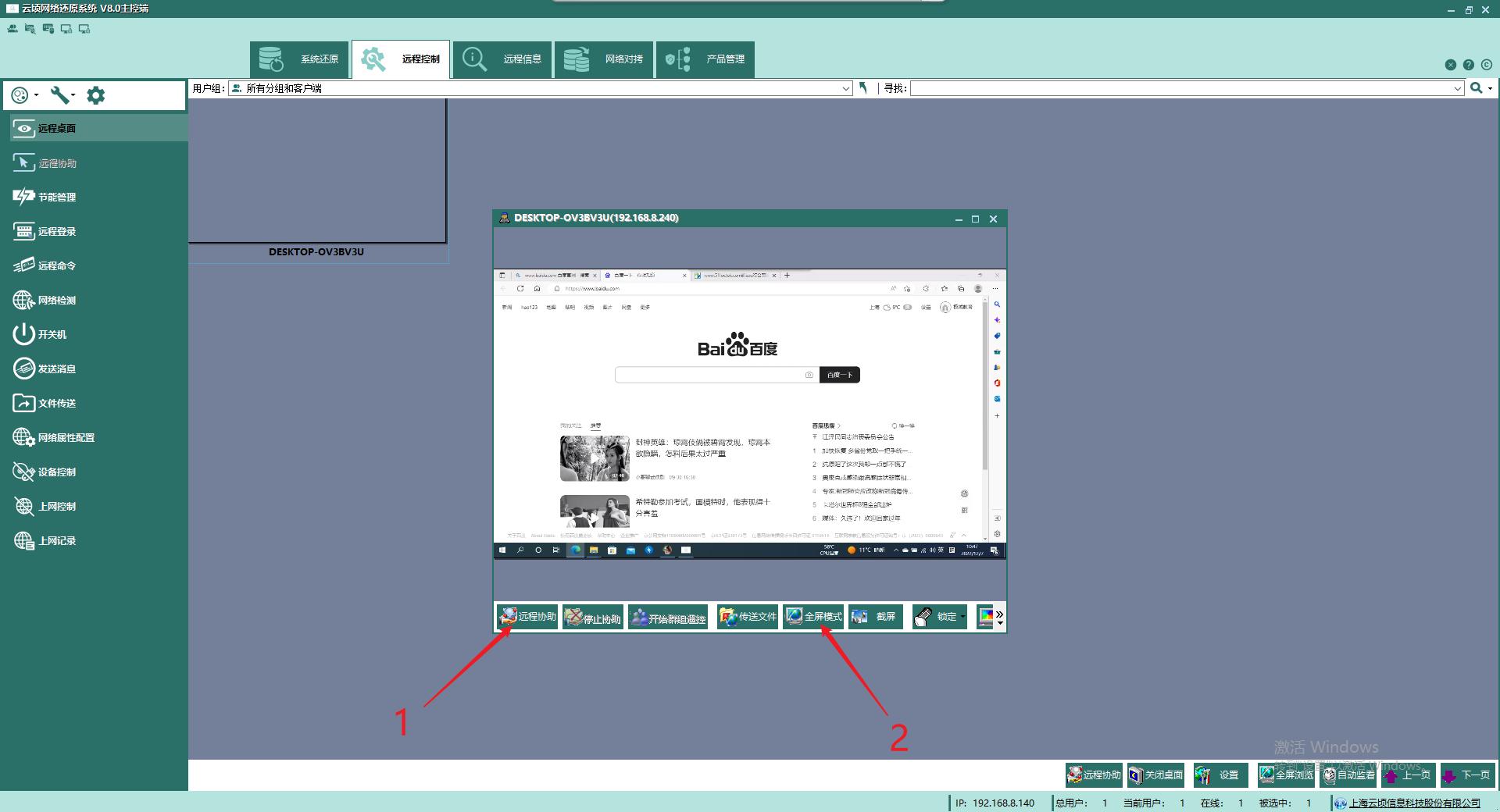Go to previous page with 上一页

tap(1408, 775)
